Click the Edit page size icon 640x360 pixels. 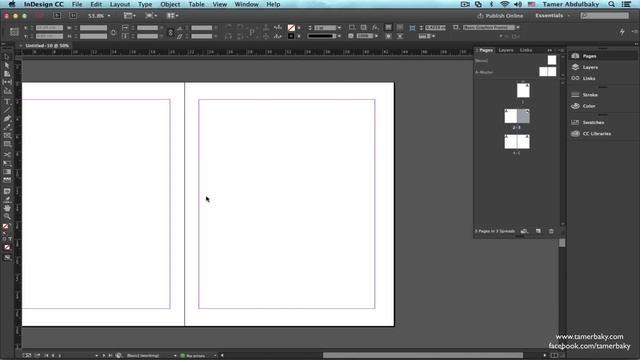524,231
